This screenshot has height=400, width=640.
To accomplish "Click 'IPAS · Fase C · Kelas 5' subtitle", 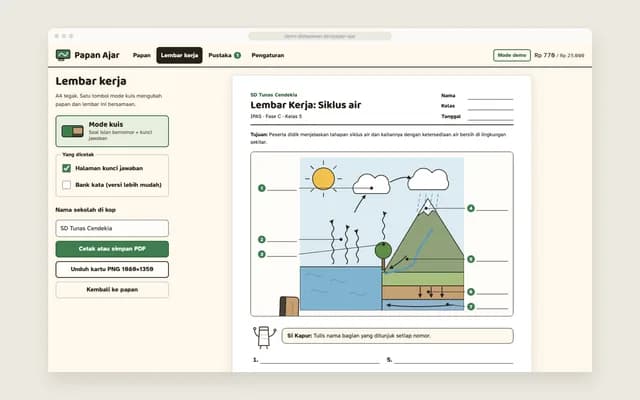I will tap(276, 116).
